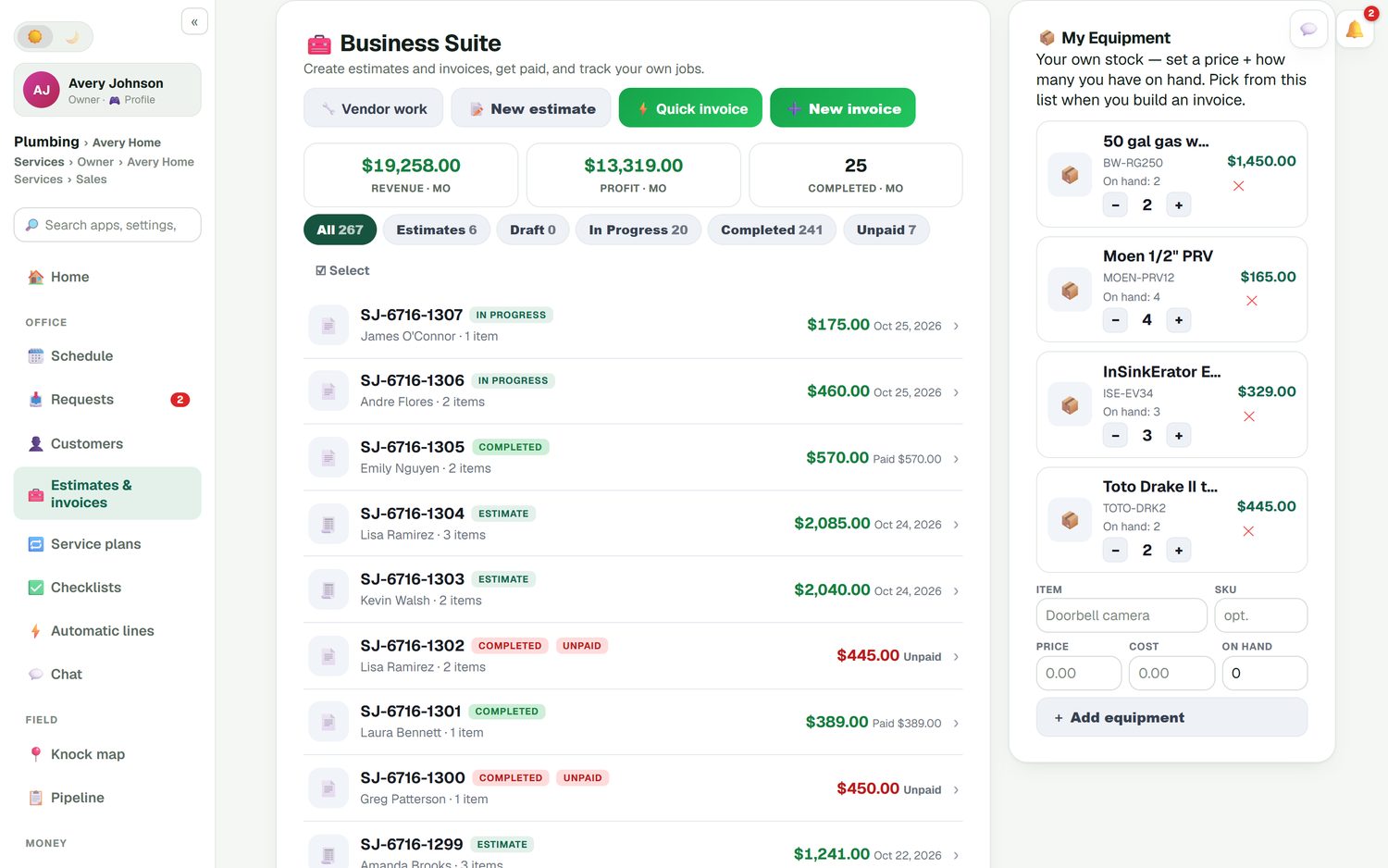The width and height of the screenshot is (1388, 868).
Task: Click the SKU input field
Action: 1261,615
